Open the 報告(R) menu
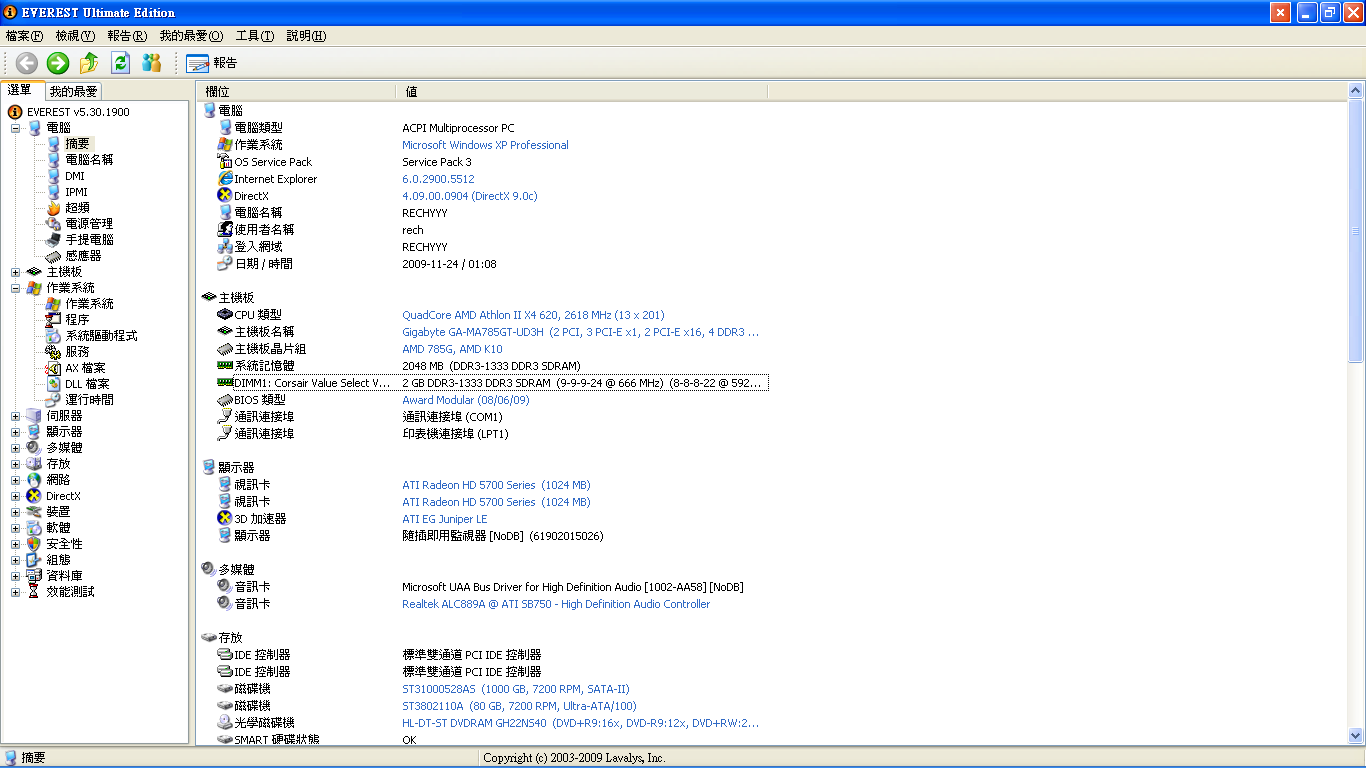Viewport: 1366px width, 768px height. [128, 36]
